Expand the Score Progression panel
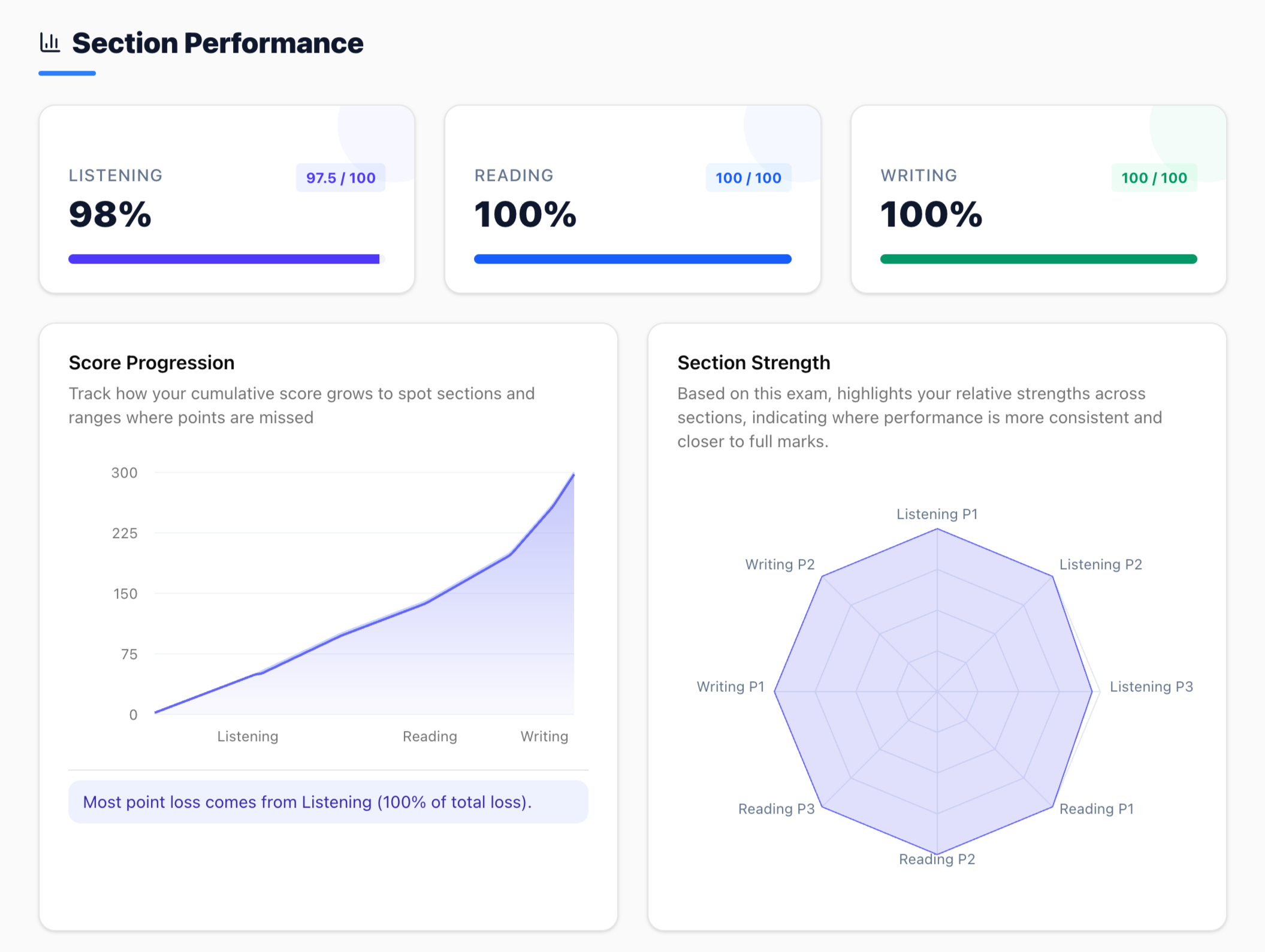The height and width of the screenshot is (952, 1265). click(x=152, y=362)
